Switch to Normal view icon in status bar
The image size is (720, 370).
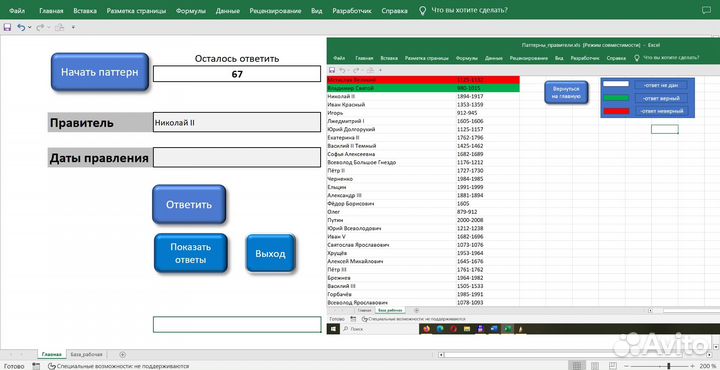coord(577,366)
